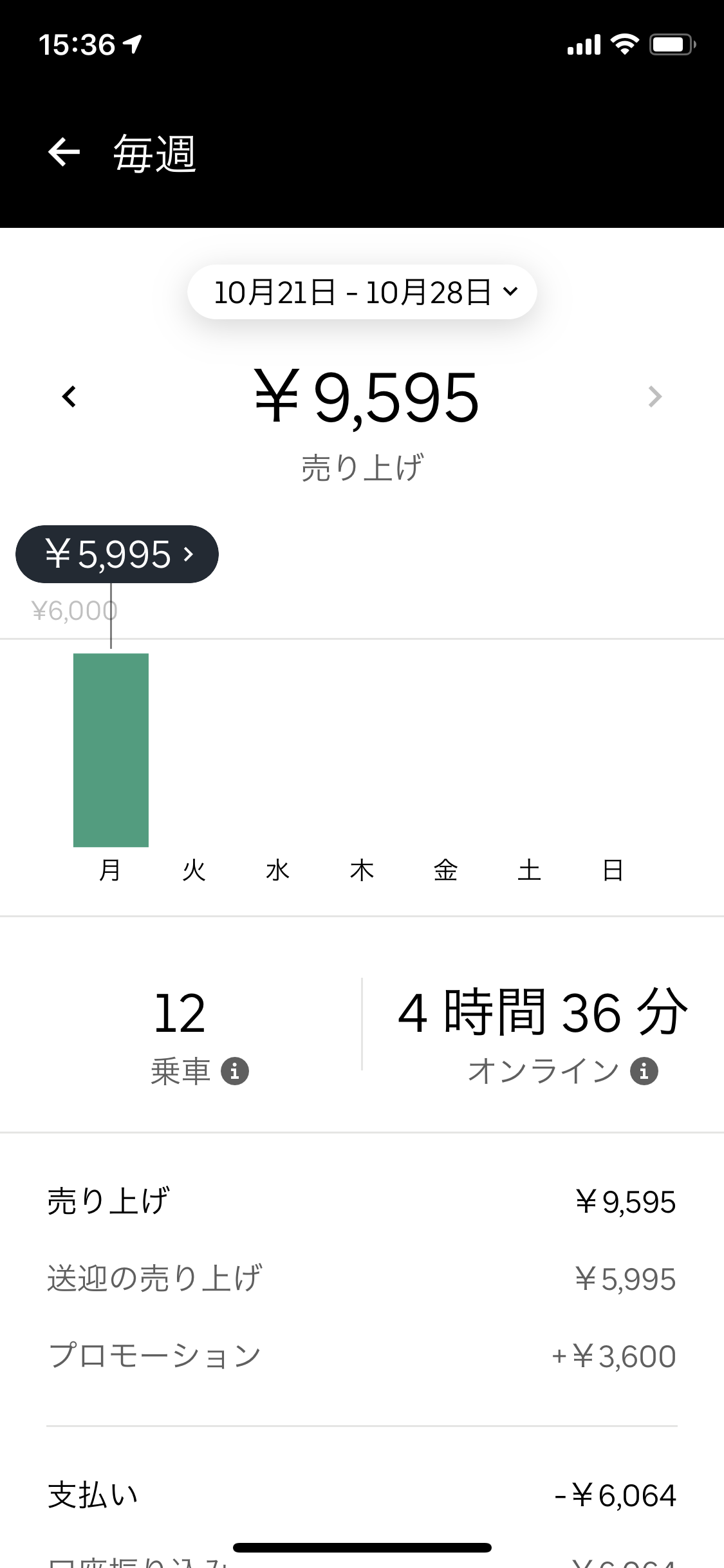This screenshot has width=724, height=1568.
Task: Tap the プロモーション +¥3,600 row
Action: point(362,1356)
